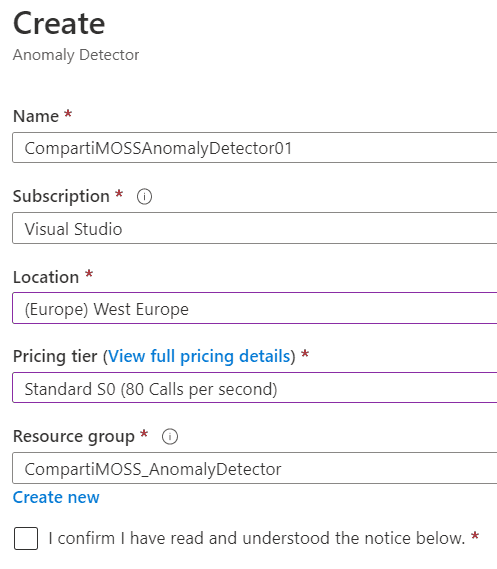Click the info icon beside Resource group
The image size is (497, 569).
click(170, 437)
